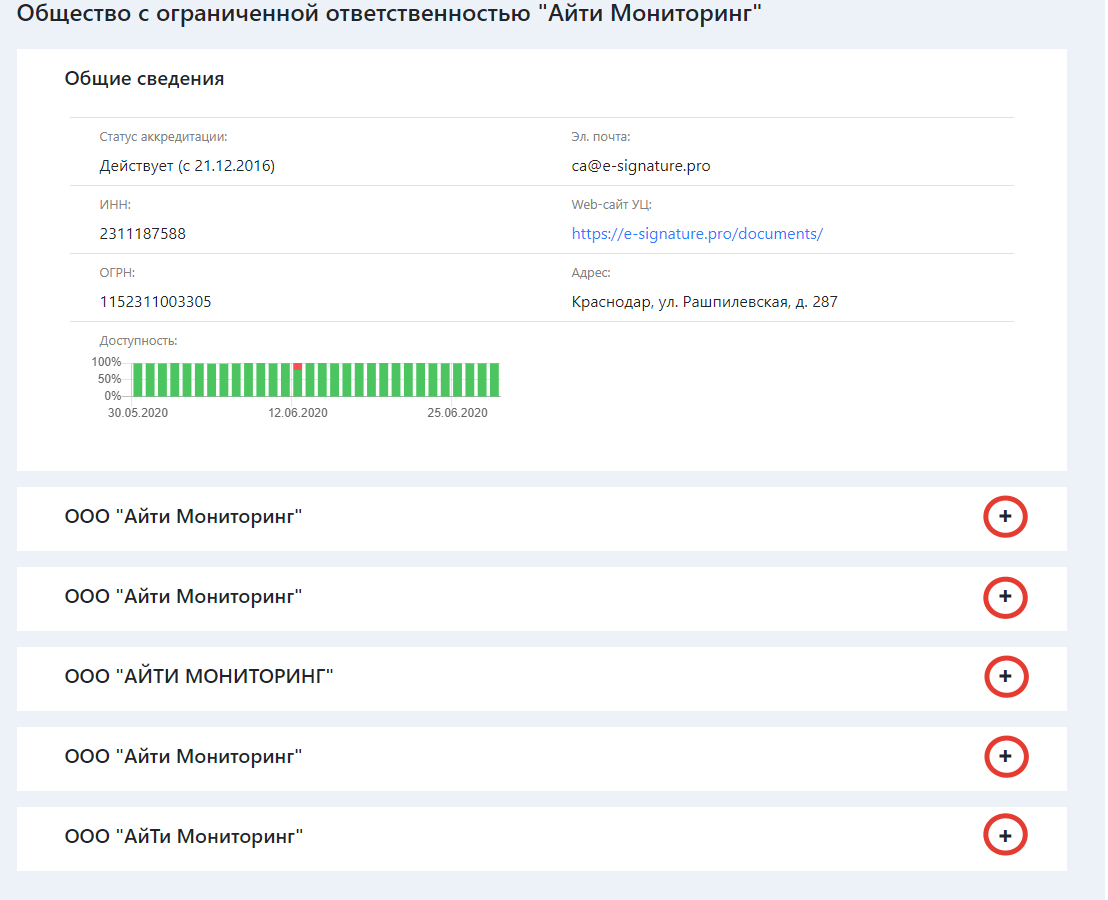
Task: Click the "Общие сведения" section heading
Action: click(144, 79)
